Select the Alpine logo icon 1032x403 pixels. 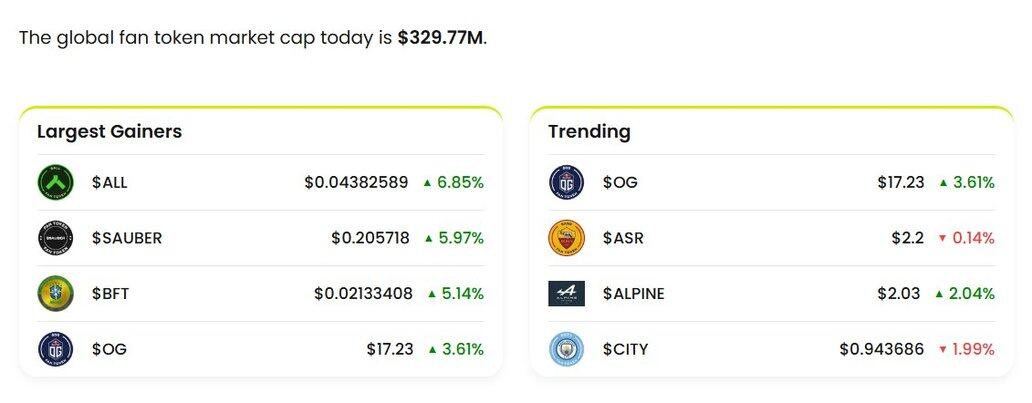(567, 294)
